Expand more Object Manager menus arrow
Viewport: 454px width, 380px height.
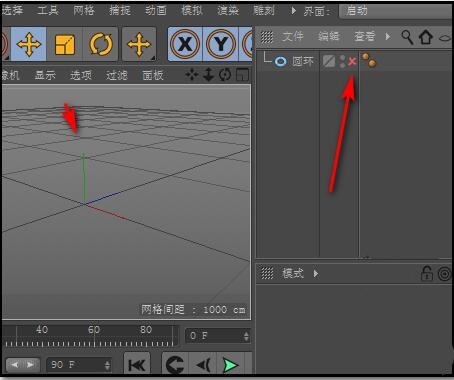(x=388, y=36)
